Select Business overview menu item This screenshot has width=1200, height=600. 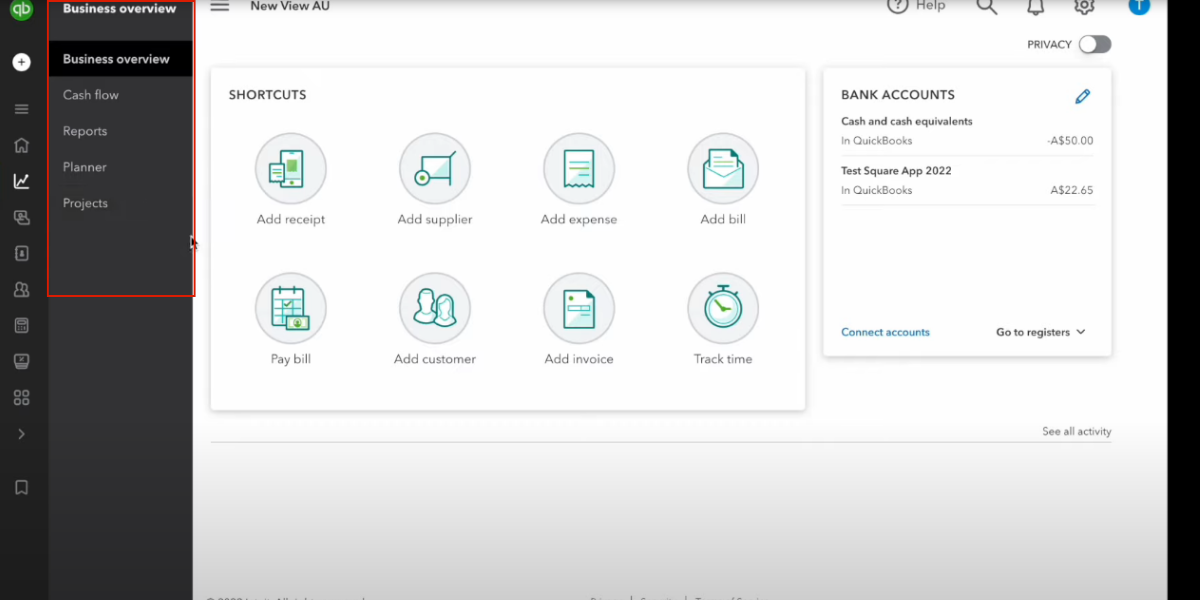click(120, 59)
